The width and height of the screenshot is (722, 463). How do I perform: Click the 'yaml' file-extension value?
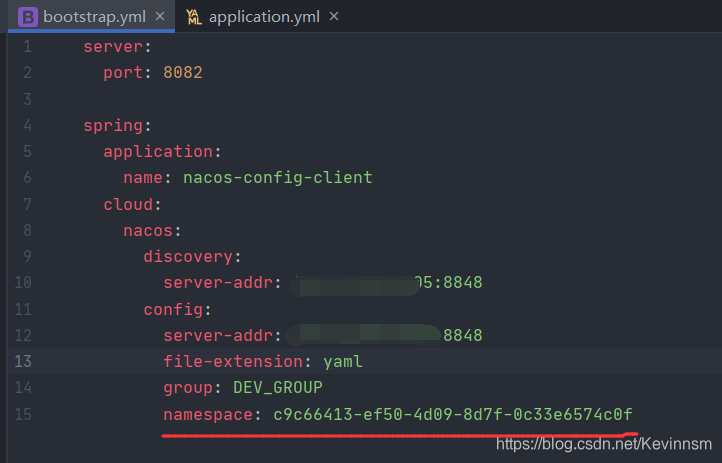[343, 362]
